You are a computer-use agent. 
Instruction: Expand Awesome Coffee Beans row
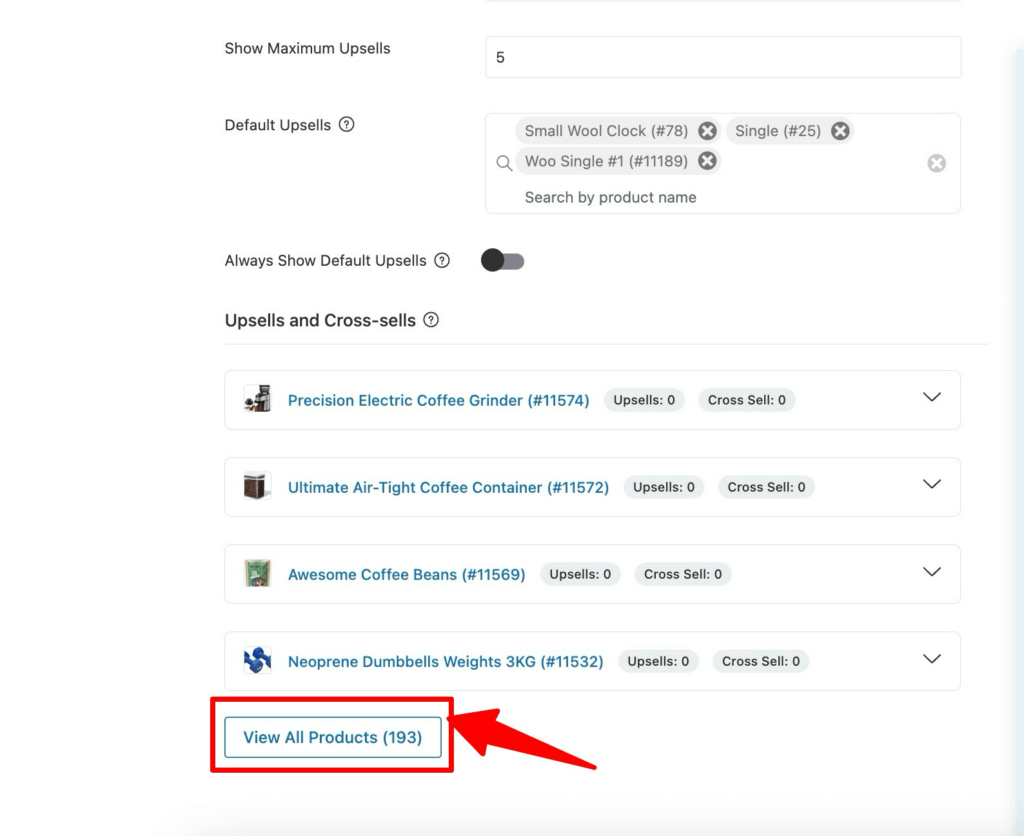[x=931, y=572]
